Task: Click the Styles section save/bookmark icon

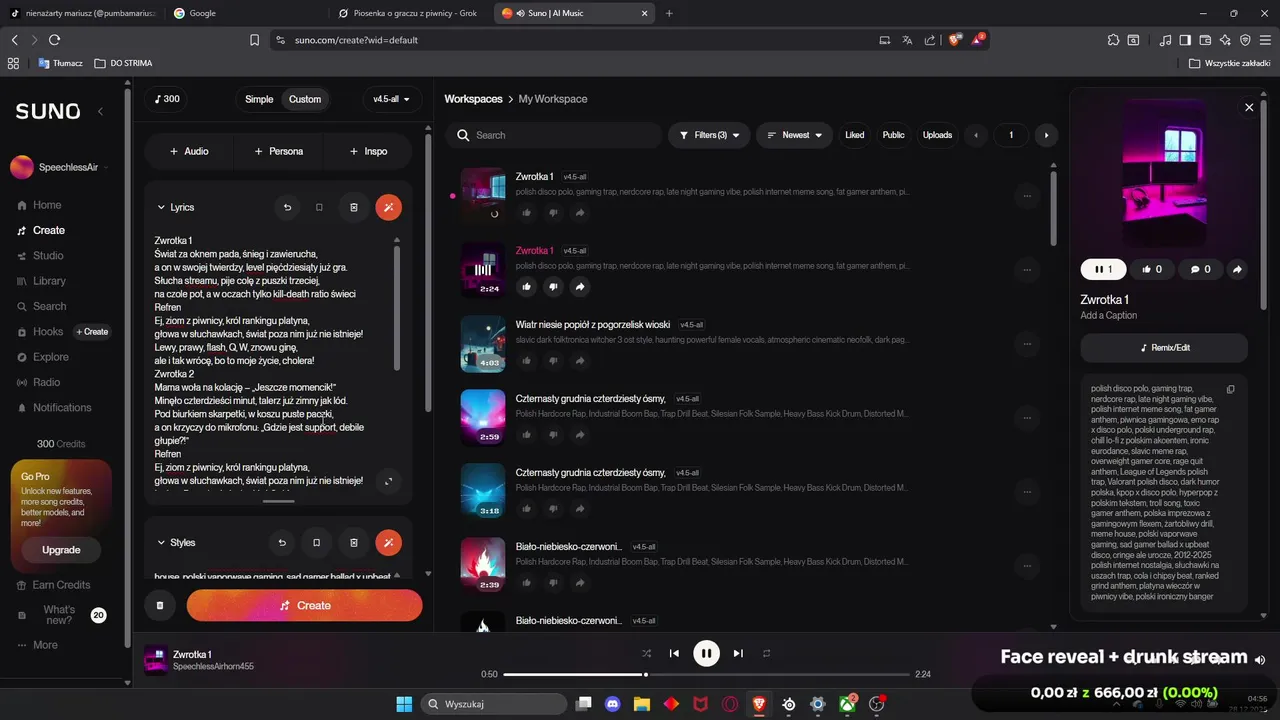Action: [x=317, y=542]
